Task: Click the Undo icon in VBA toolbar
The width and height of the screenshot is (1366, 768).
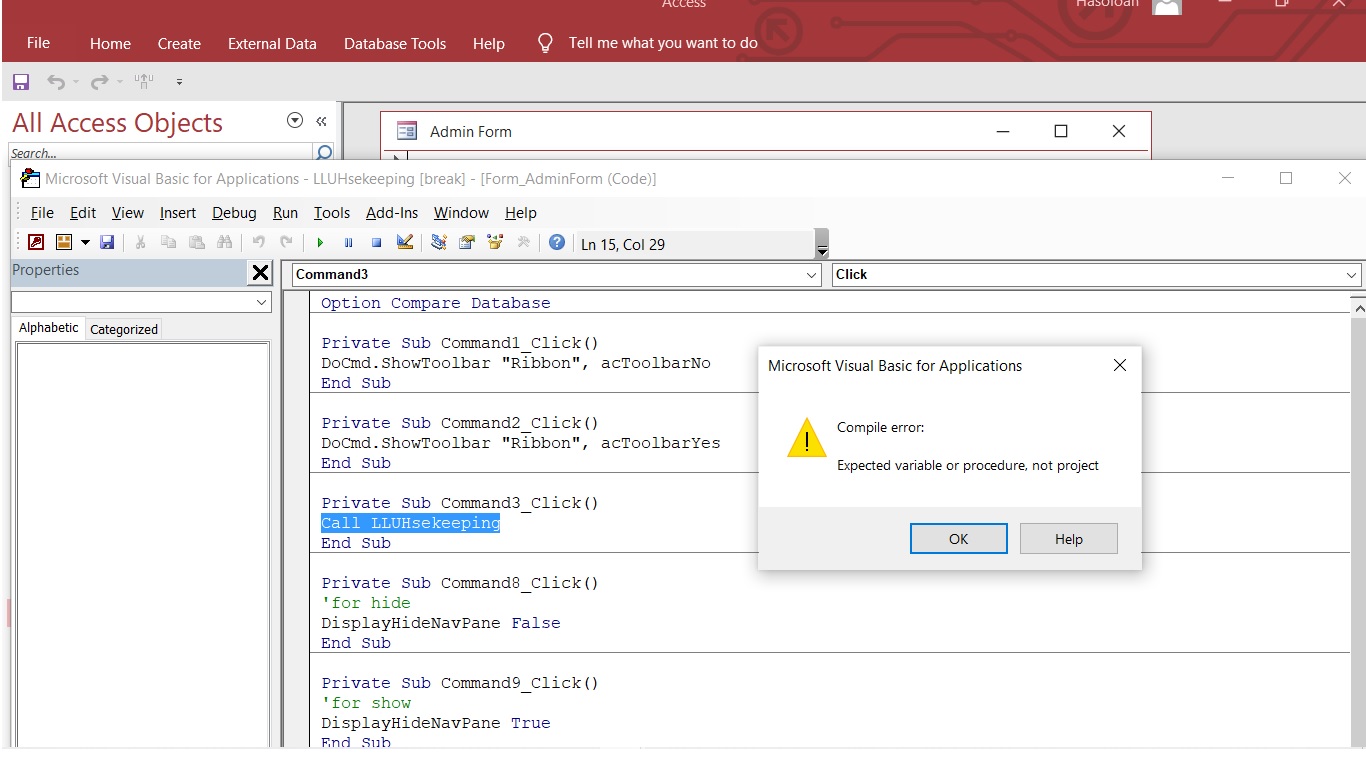Action: (258, 242)
